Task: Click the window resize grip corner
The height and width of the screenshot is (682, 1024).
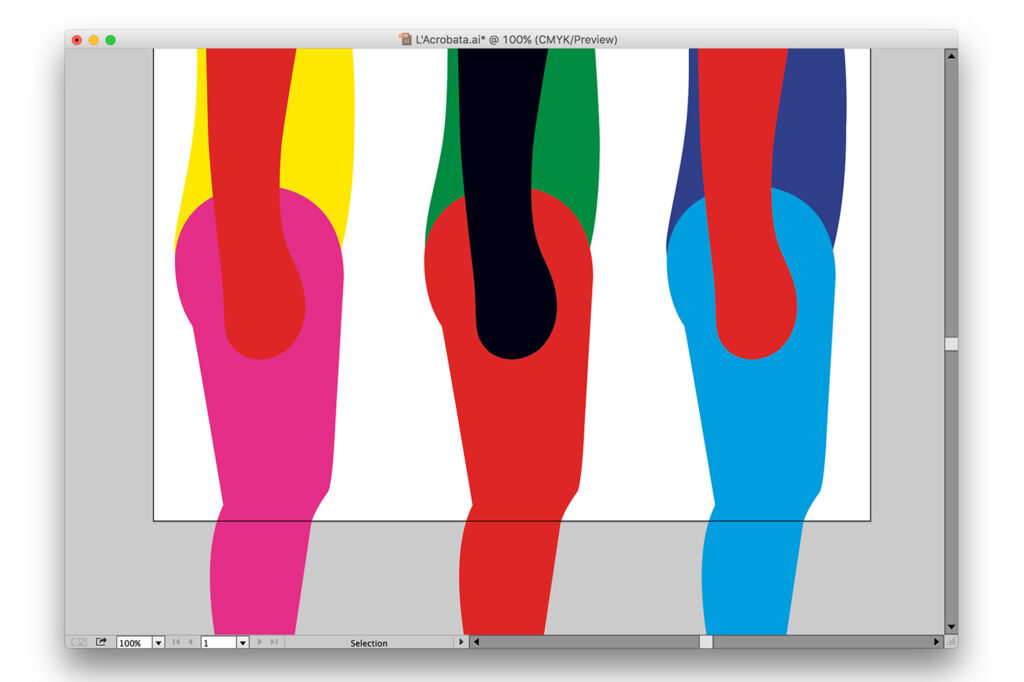Action: [x=952, y=642]
